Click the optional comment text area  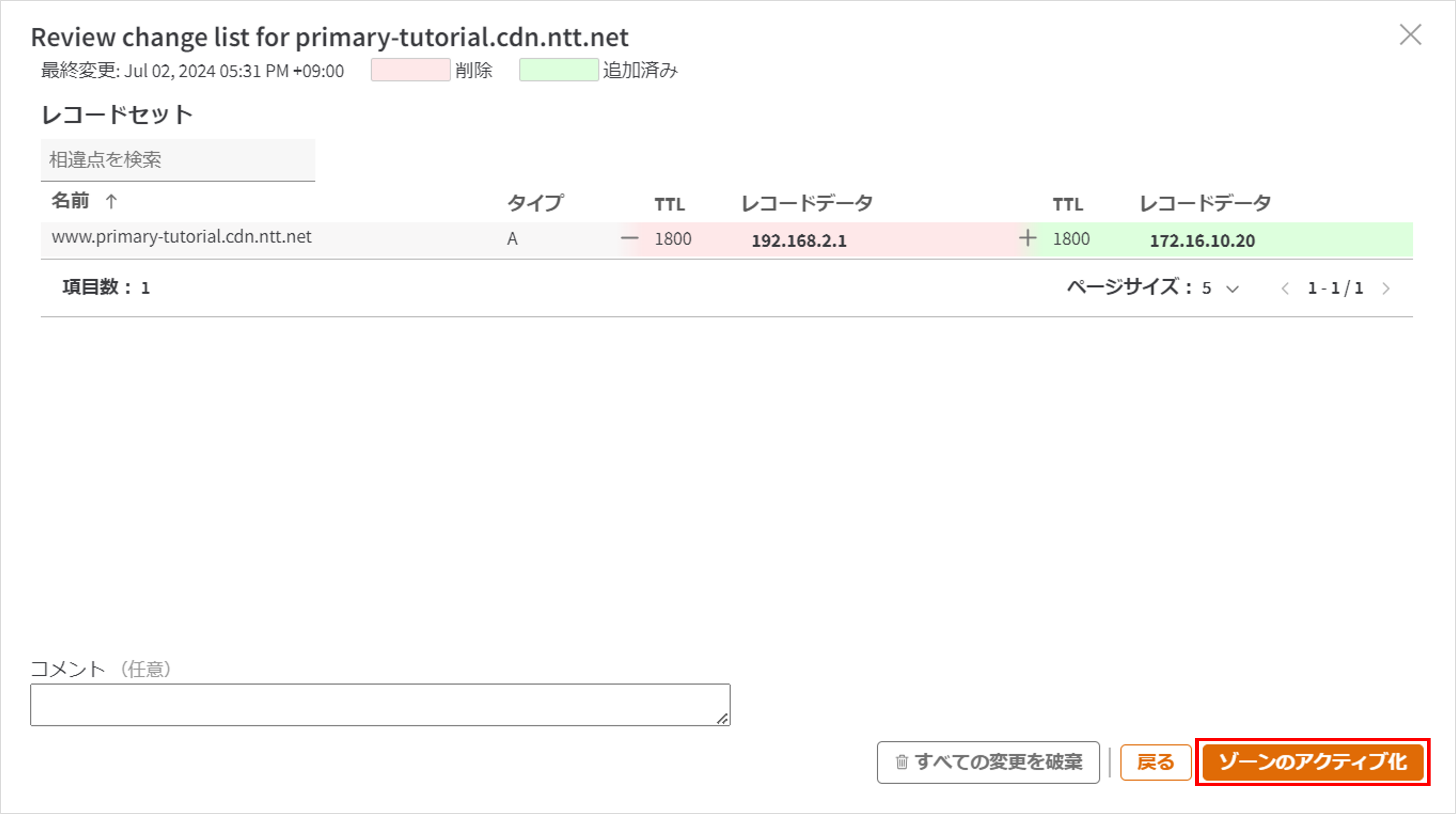coord(380,704)
